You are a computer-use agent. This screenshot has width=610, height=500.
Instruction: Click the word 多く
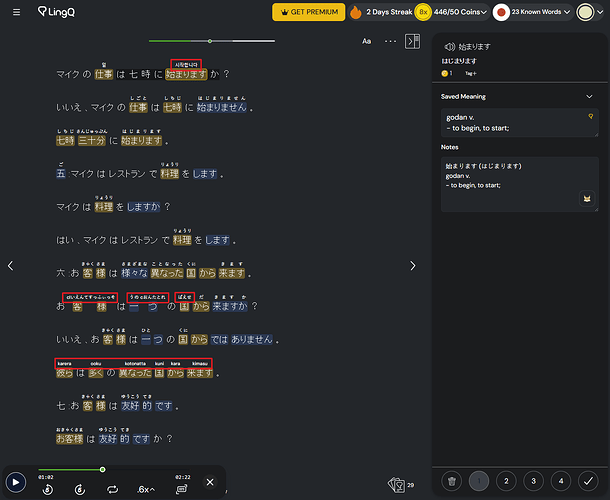click(x=96, y=373)
